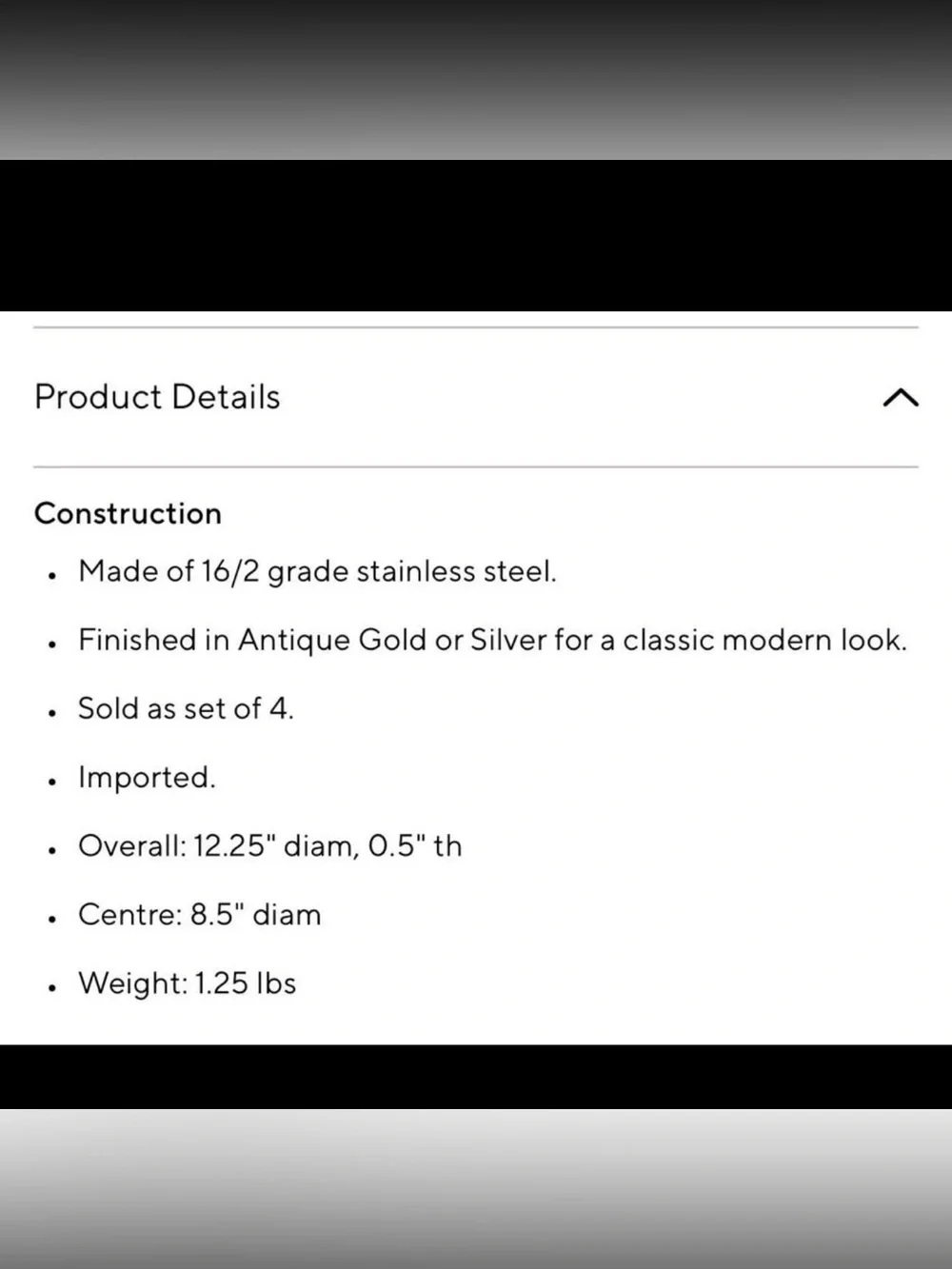The image size is (952, 1269).
Task: Click the 16/2 grade stainless steel line
Action: (x=317, y=571)
